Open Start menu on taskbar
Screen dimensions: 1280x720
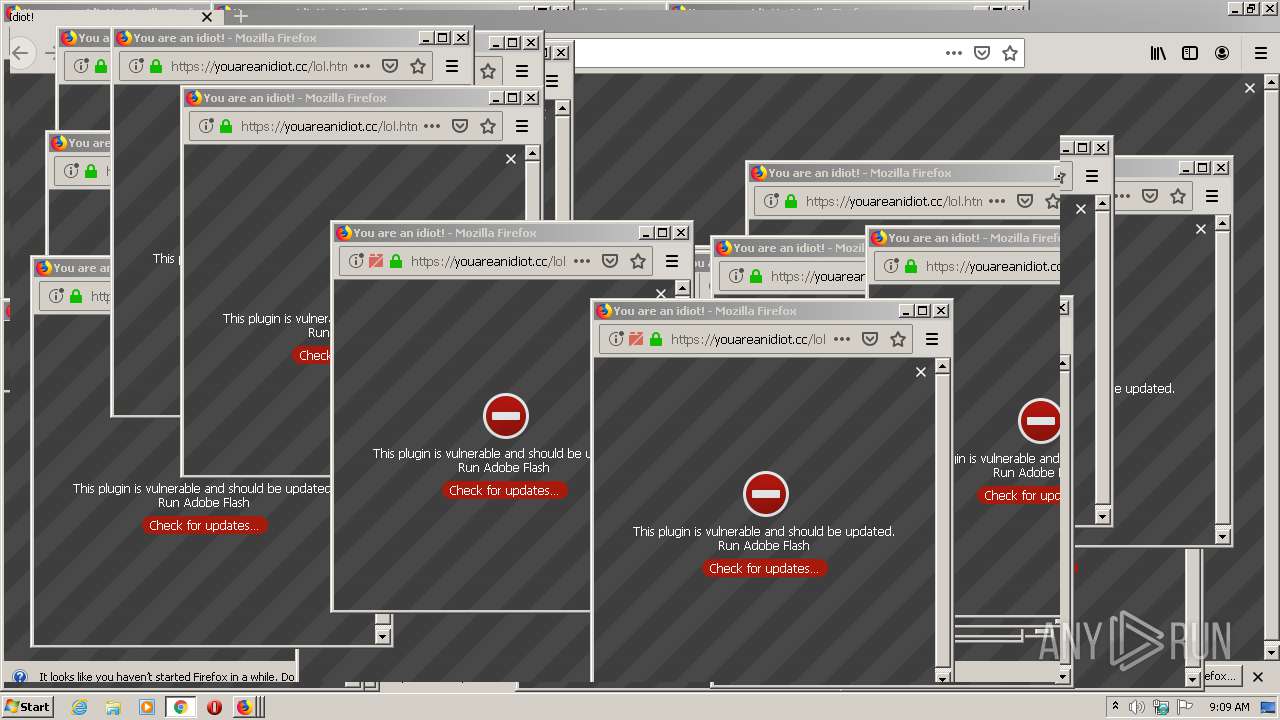pyautogui.click(x=27, y=706)
